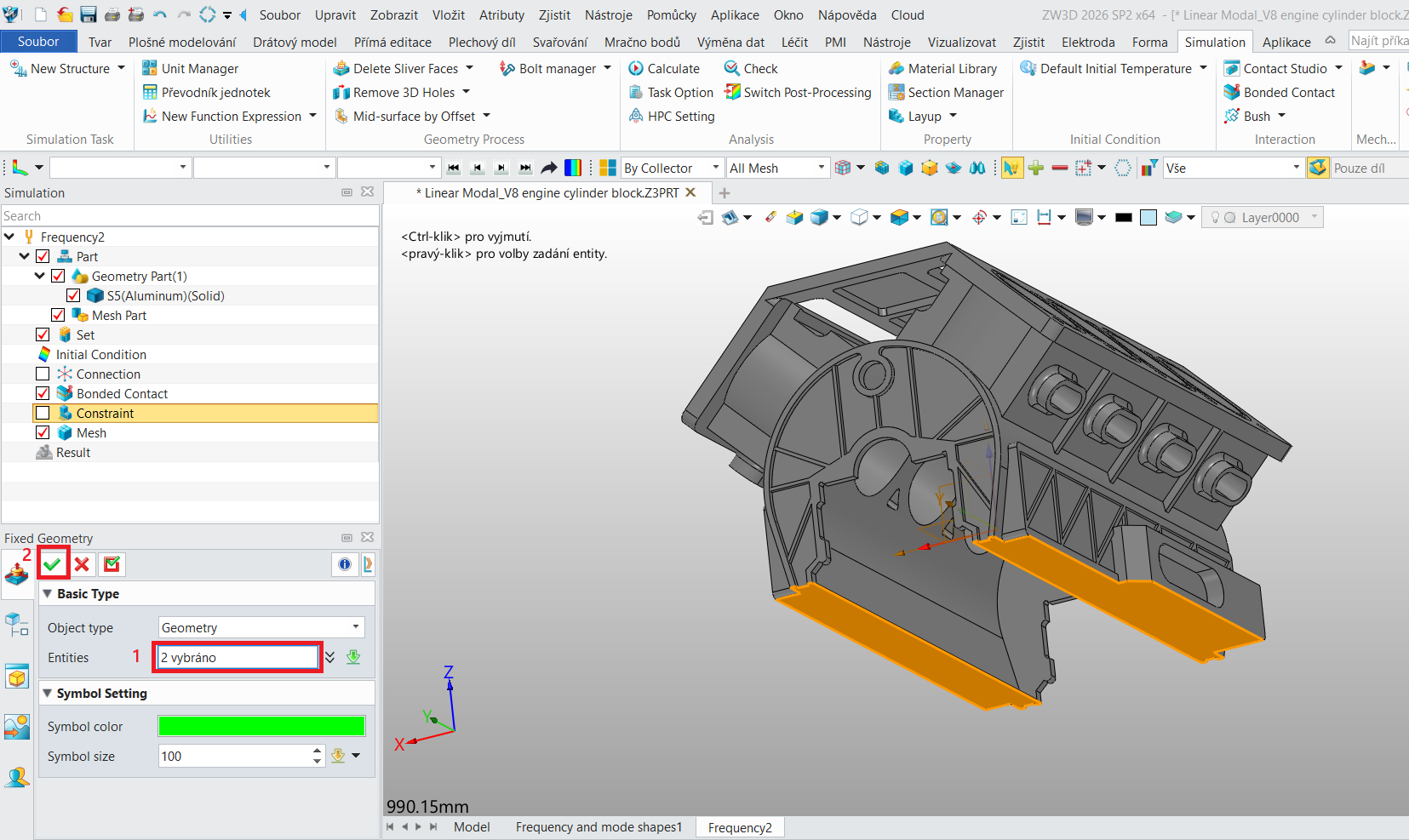
Task: Open Task Option settings
Action: coord(671,92)
